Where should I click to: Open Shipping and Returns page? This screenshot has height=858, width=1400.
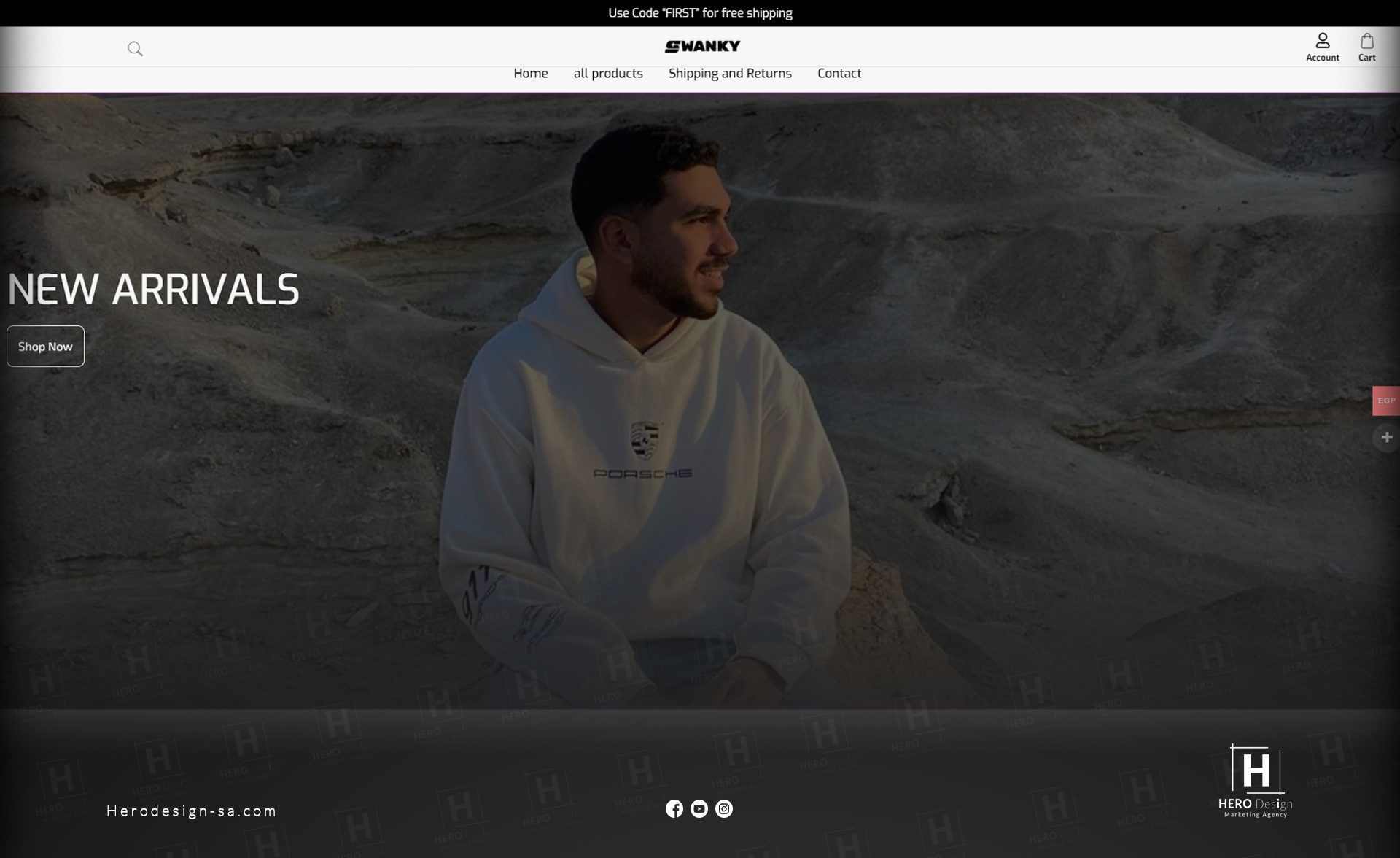coord(730,74)
